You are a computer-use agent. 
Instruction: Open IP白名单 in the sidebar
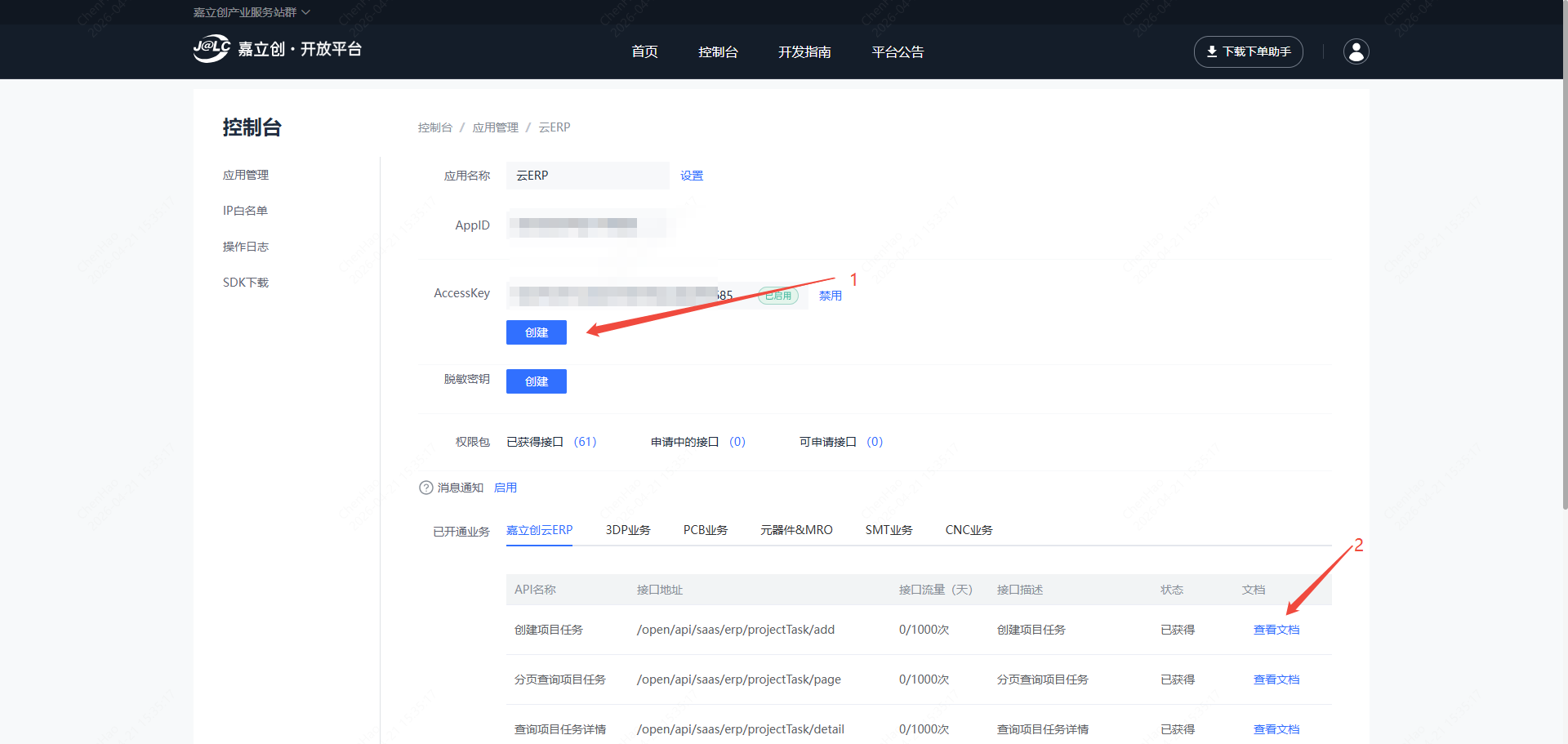pyautogui.click(x=245, y=211)
